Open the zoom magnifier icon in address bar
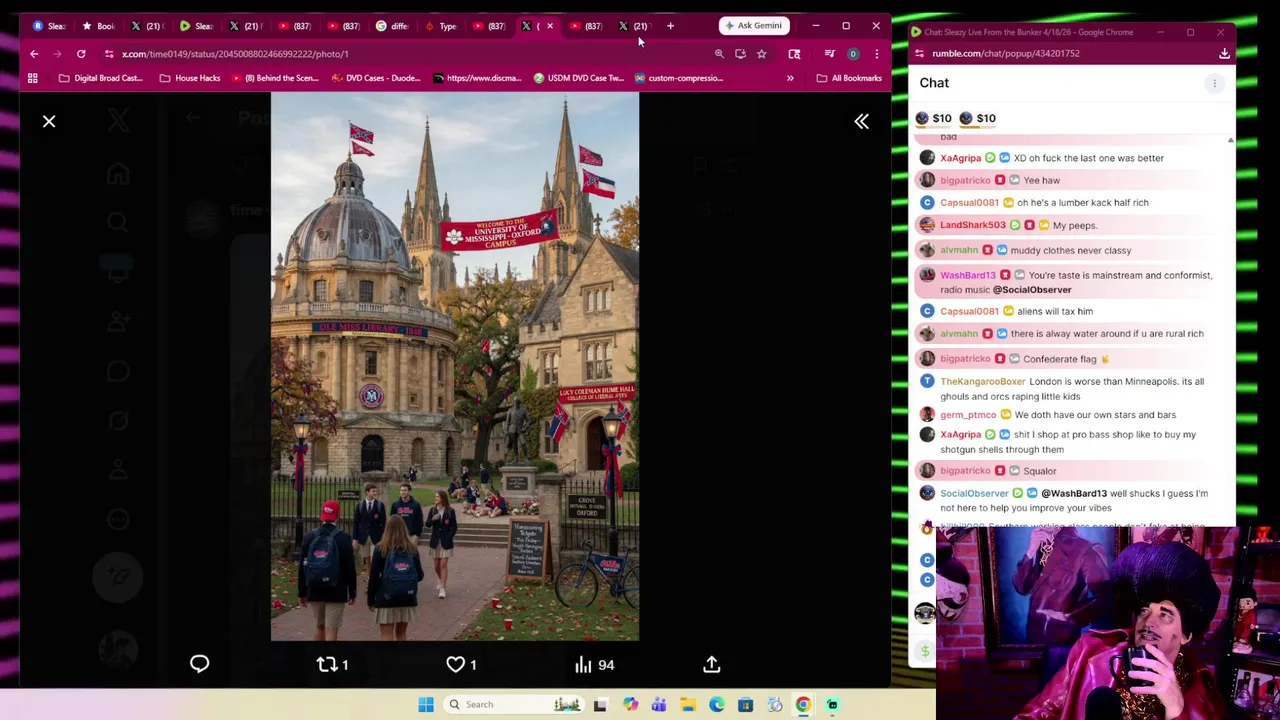1280x720 pixels. pos(719,54)
